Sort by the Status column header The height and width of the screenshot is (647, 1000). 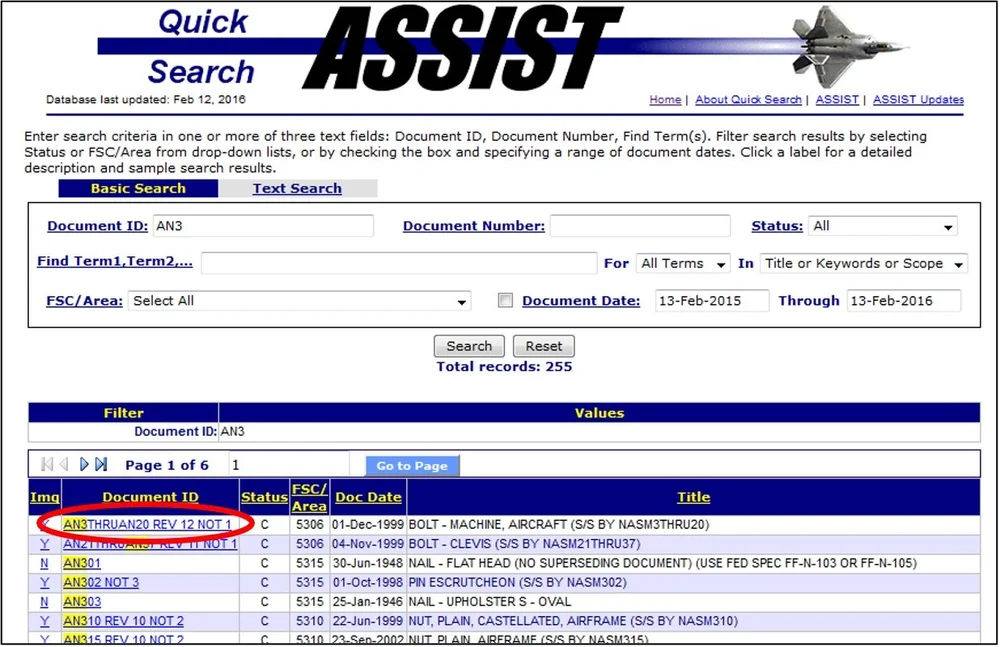pyautogui.click(x=264, y=497)
